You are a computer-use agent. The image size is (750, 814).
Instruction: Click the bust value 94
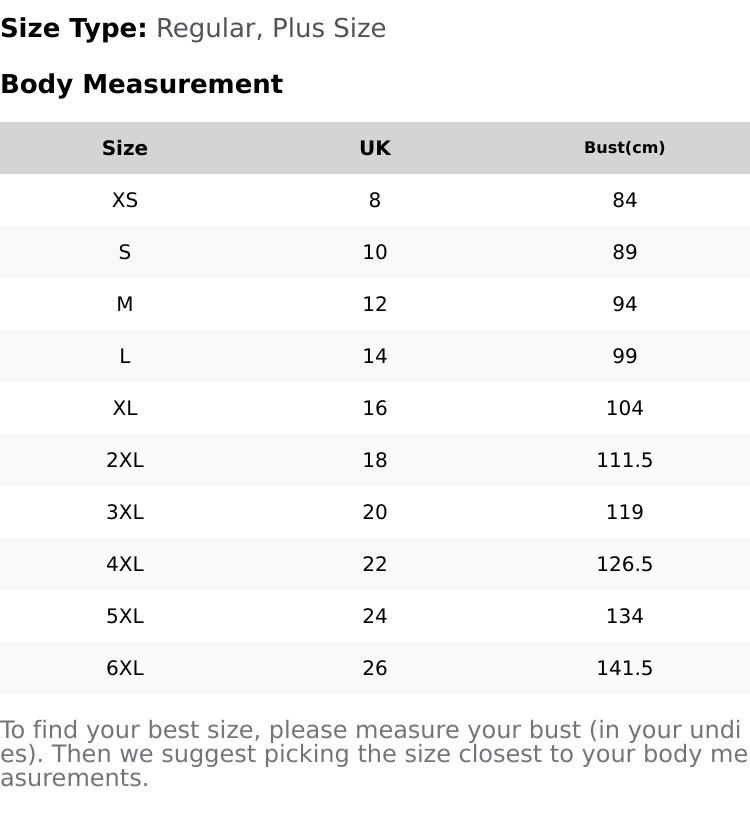[624, 304]
